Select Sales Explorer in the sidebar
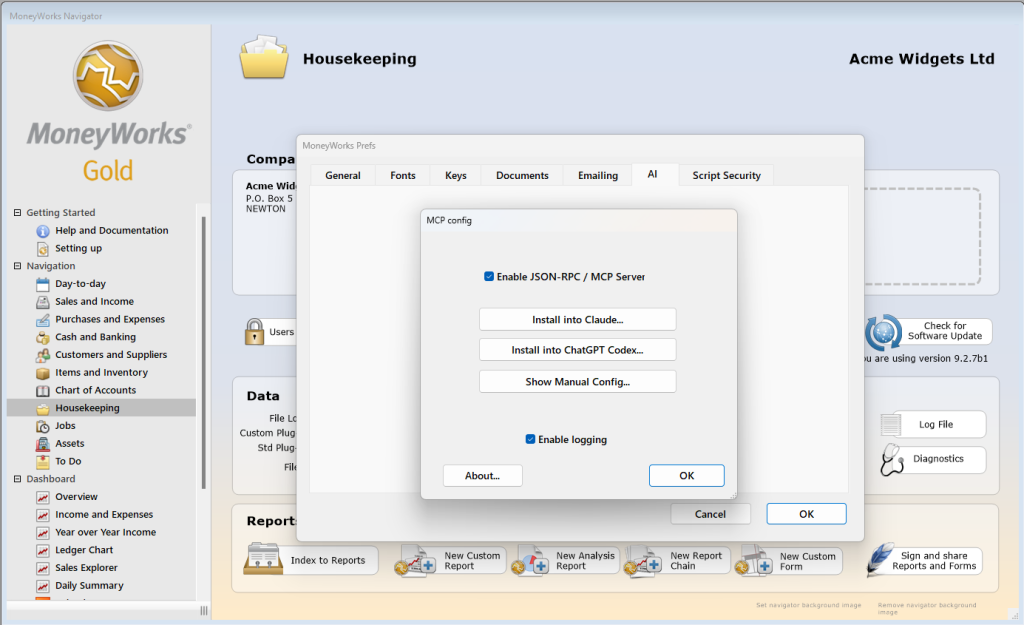Image resolution: width=1024 pixels, height=625 pixels. 86,568
